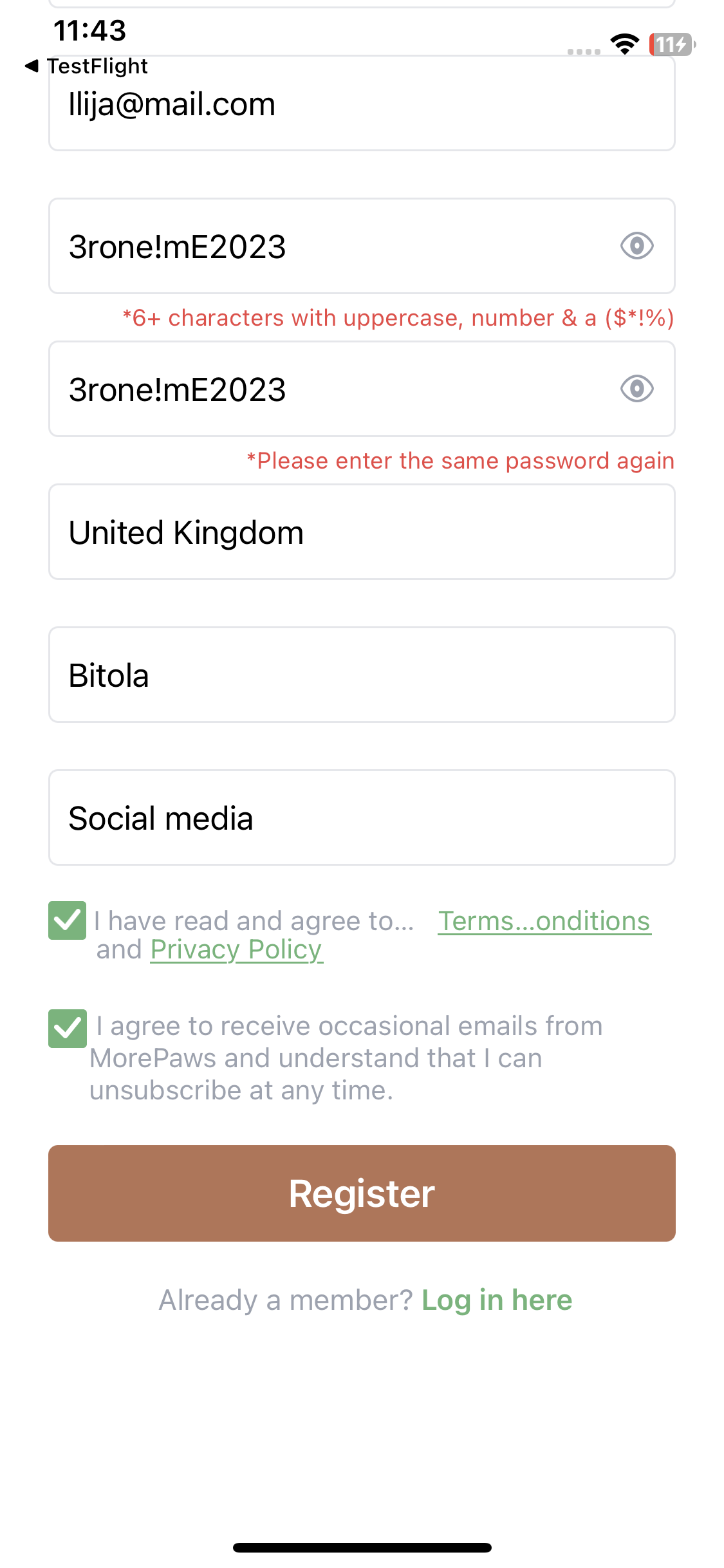Tap the battery charging indicator
The height and width of the screenshot is (1568, 724).
coord(672,44)
